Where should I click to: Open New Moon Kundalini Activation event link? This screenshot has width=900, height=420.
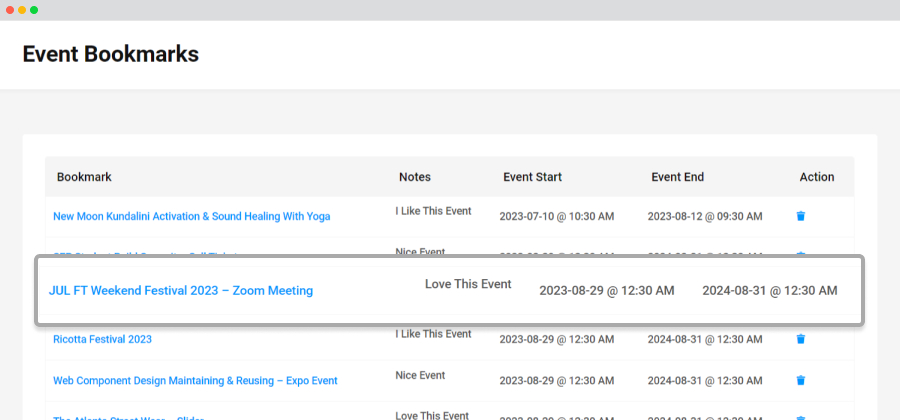coord(192,216)
